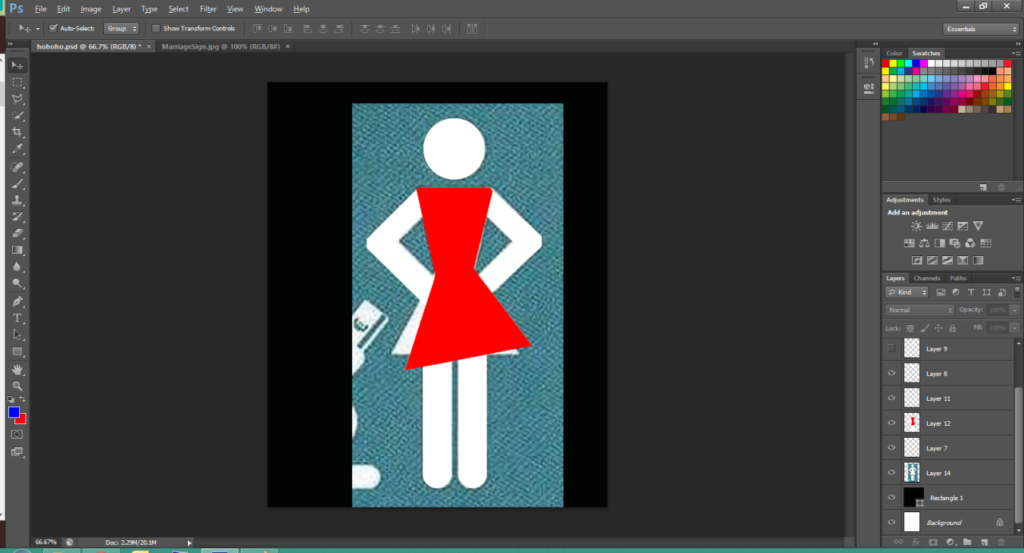
Task: Open the Normal blend mode dropdown
Action: click(920, 310)
